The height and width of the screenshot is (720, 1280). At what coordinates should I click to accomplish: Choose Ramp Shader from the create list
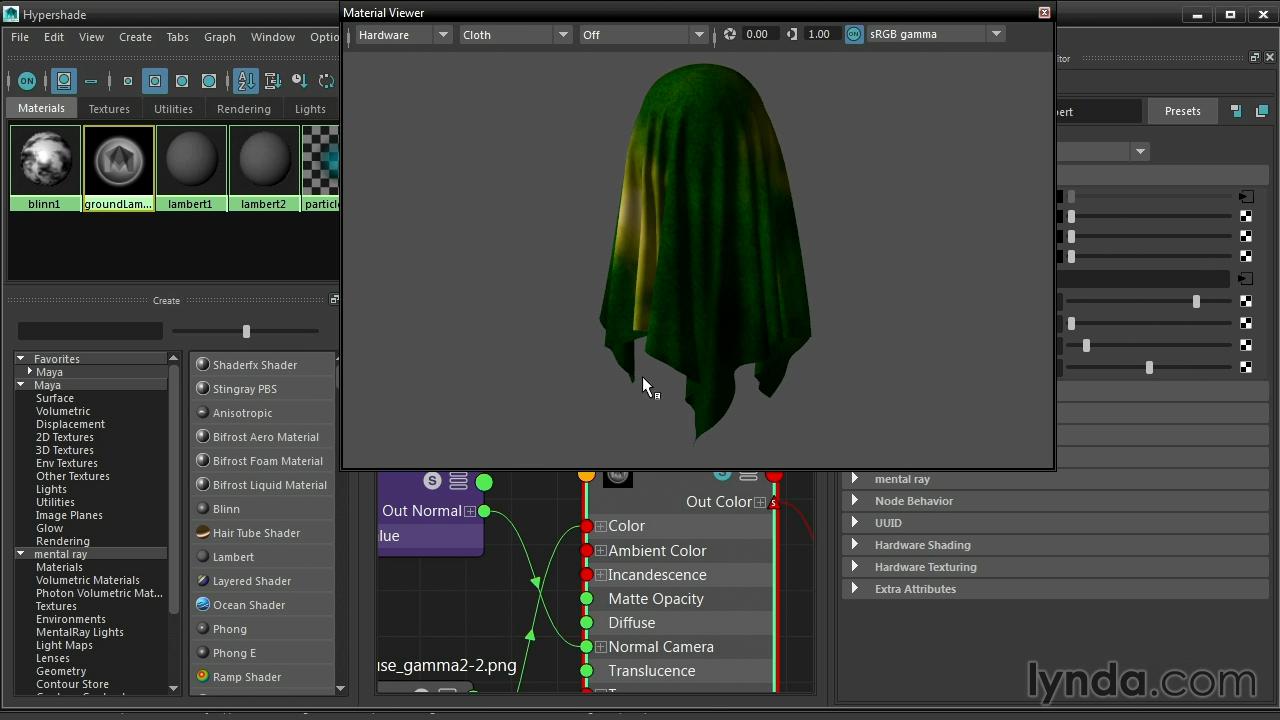[x=246, y=677]
